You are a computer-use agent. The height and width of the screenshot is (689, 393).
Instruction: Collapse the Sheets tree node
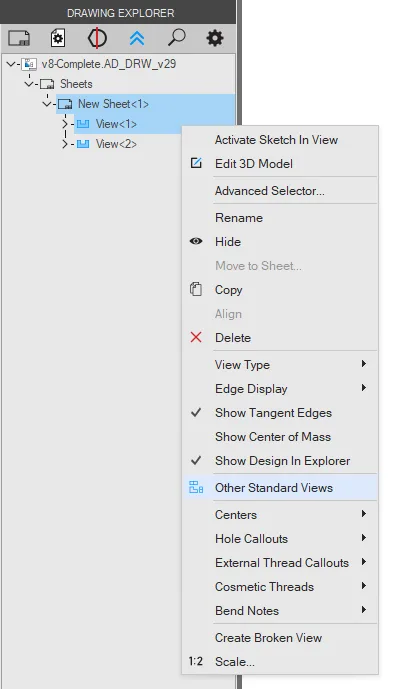coord(29,84)
